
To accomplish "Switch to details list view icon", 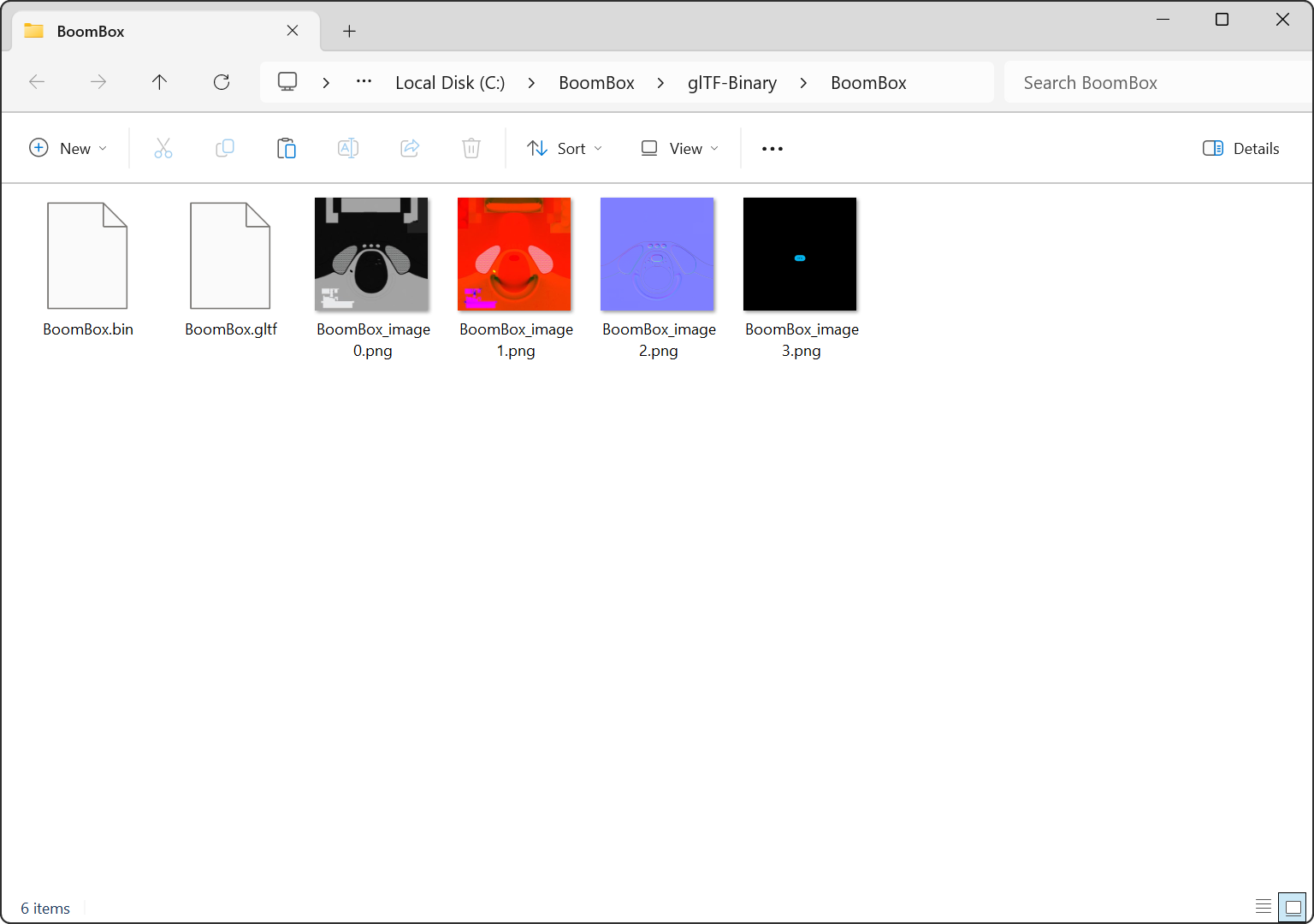I will 1264,907.
